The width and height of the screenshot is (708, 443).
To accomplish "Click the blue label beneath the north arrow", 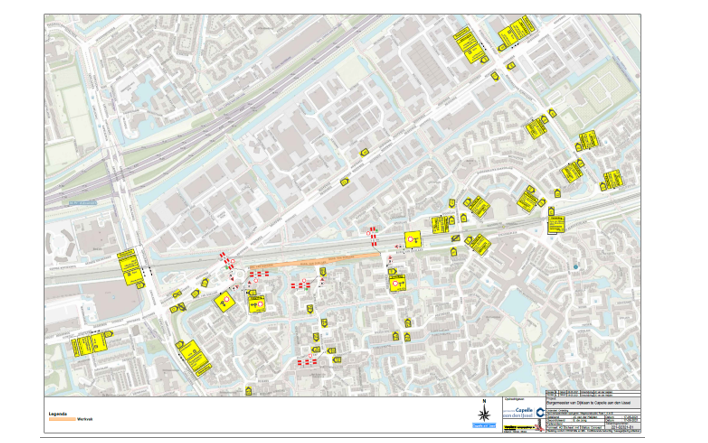I will [485, 426].
